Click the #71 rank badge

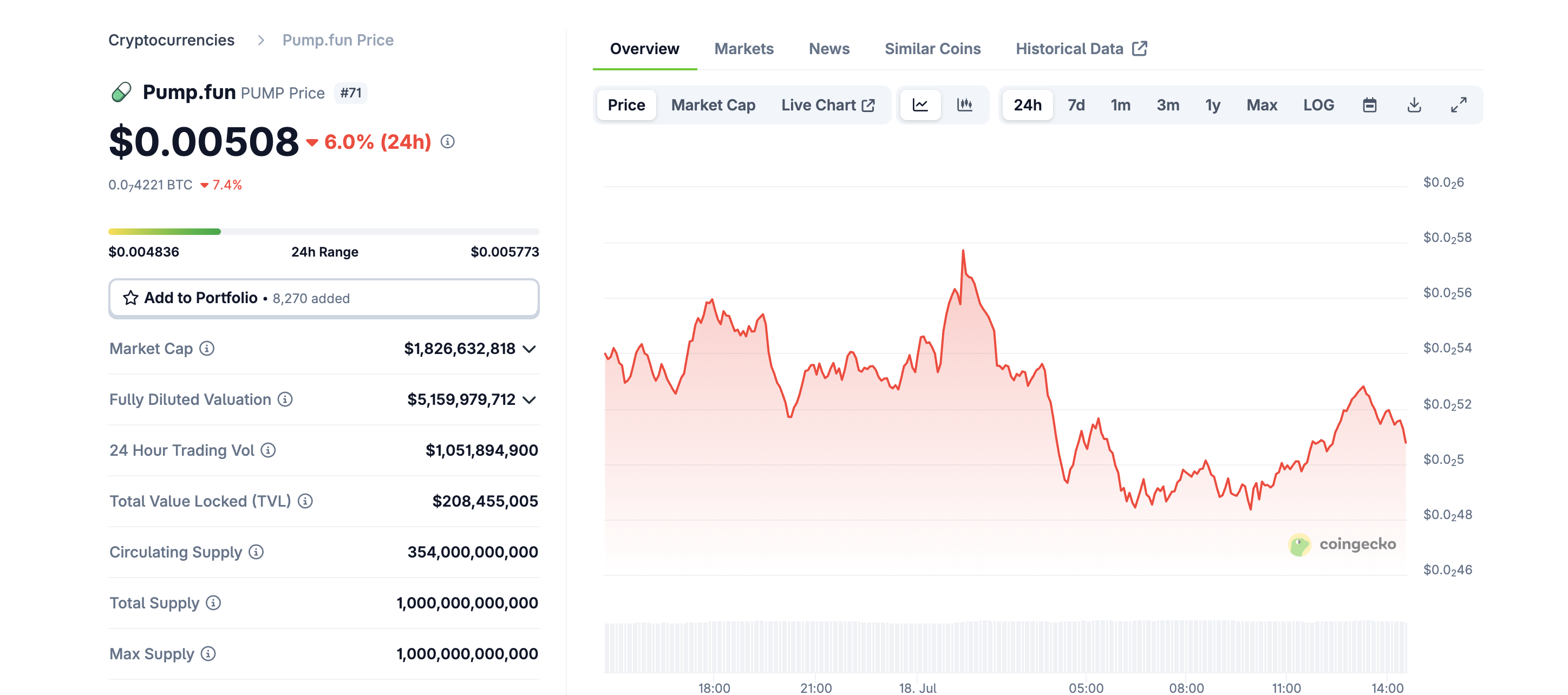coord(351,93)
